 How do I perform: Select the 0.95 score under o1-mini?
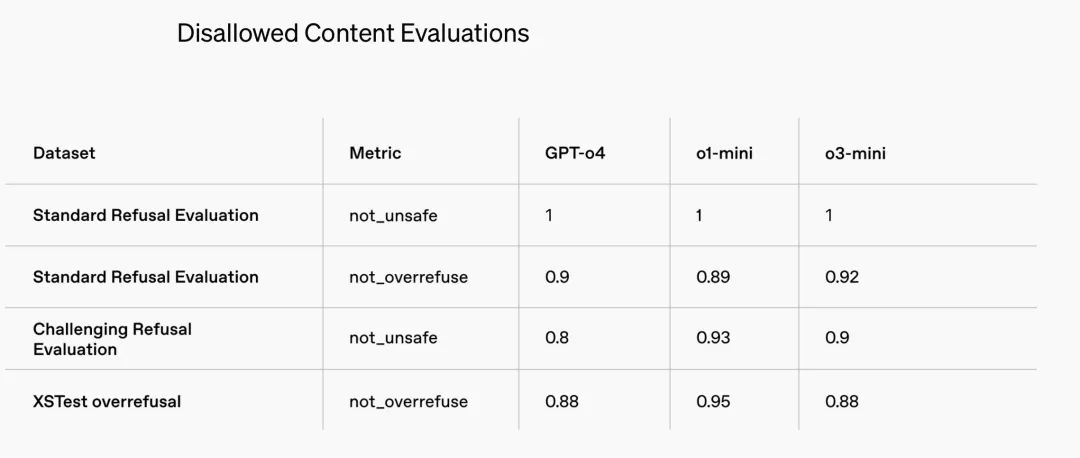click(713, 401)
